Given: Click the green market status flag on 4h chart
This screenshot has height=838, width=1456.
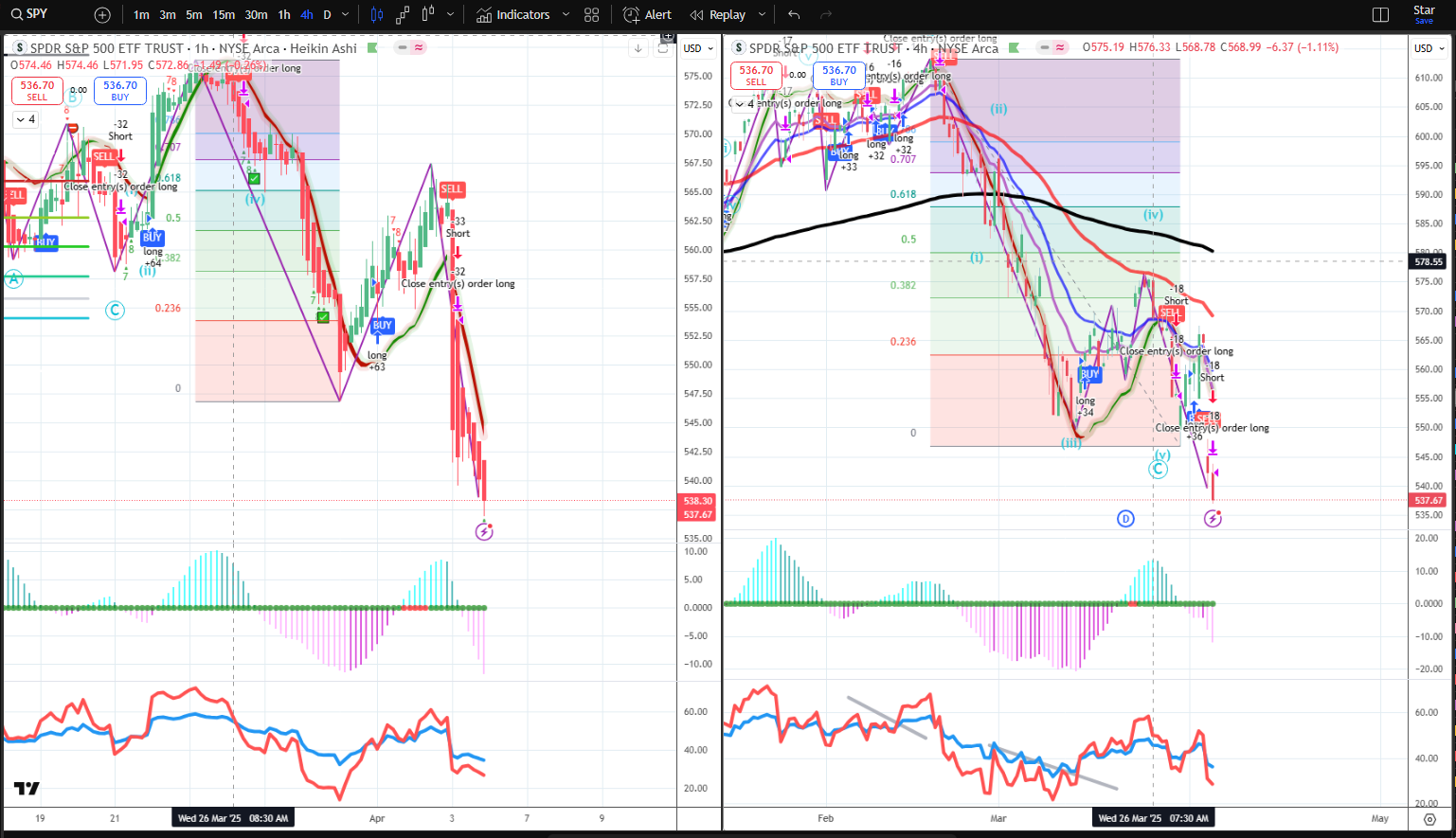Looking at the screenshot, I should [1015, 48].
